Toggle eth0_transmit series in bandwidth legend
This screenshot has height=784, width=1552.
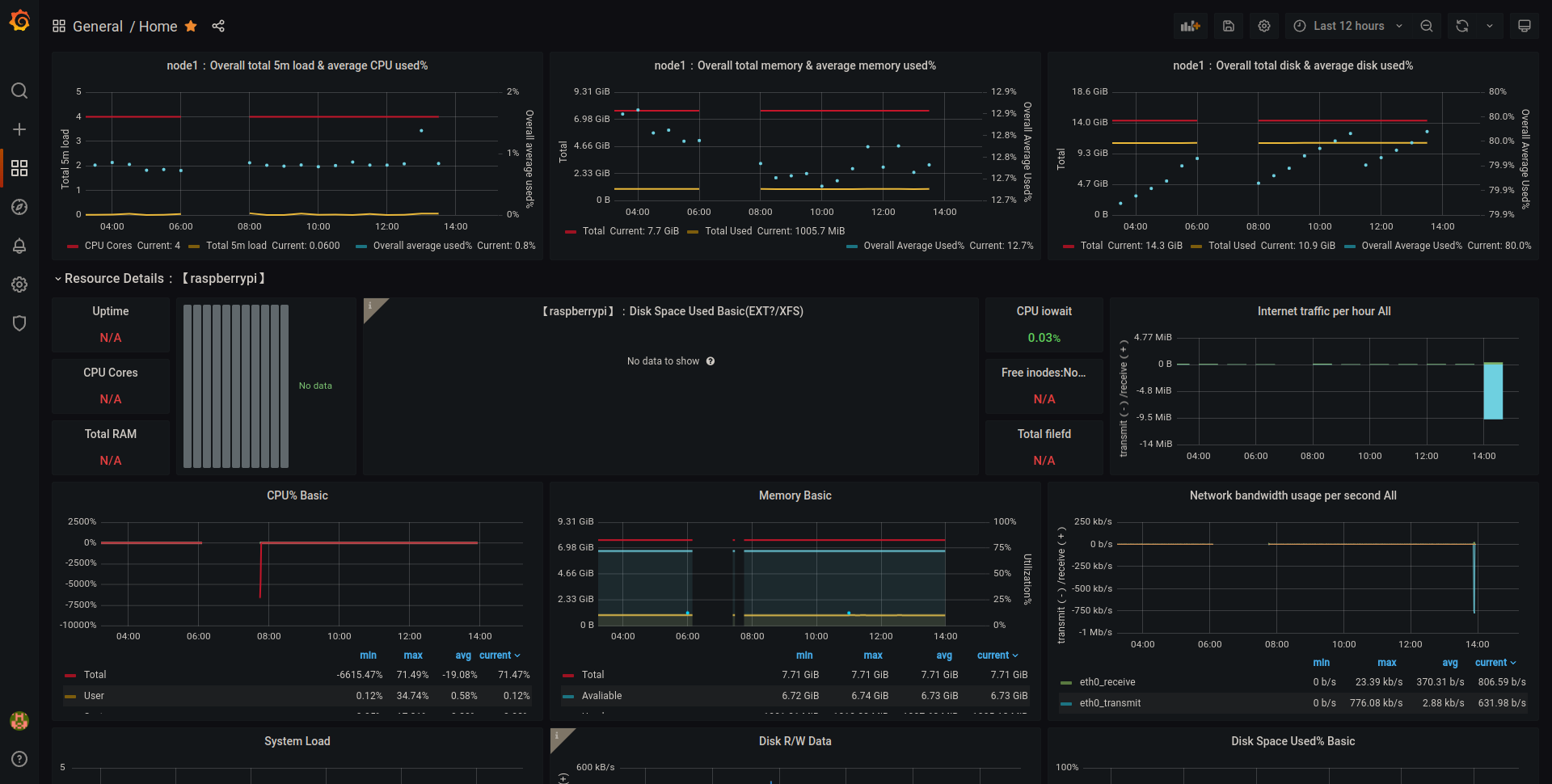(1110, 703)
